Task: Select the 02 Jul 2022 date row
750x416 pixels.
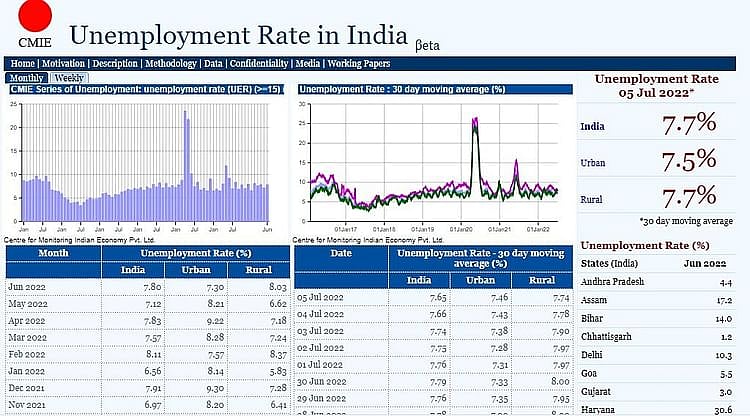Action: (433, 348)
